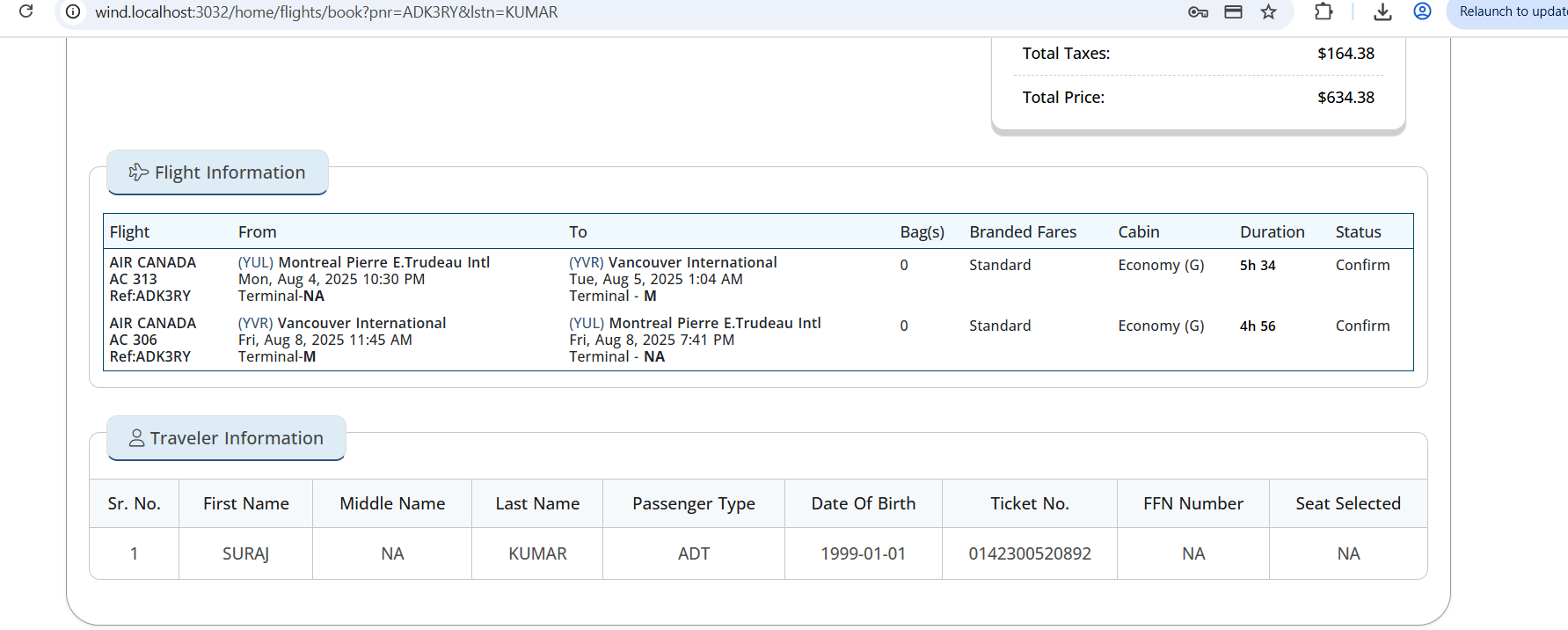View site information icon in address bar
1568x630 pixels.
point(74,12)
